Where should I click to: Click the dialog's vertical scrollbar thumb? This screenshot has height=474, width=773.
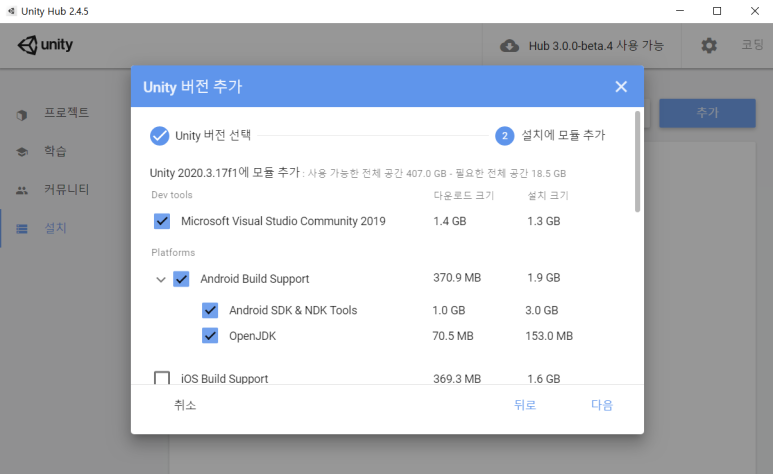[637, 162]
